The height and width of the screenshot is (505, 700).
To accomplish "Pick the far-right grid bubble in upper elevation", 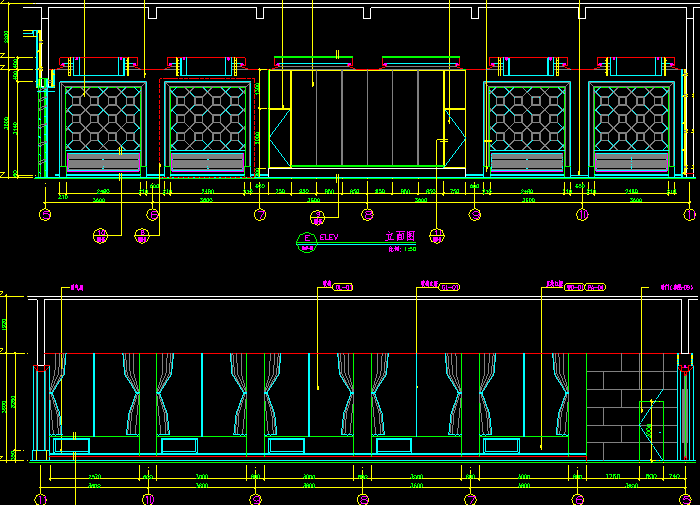I will pos(690,214).
